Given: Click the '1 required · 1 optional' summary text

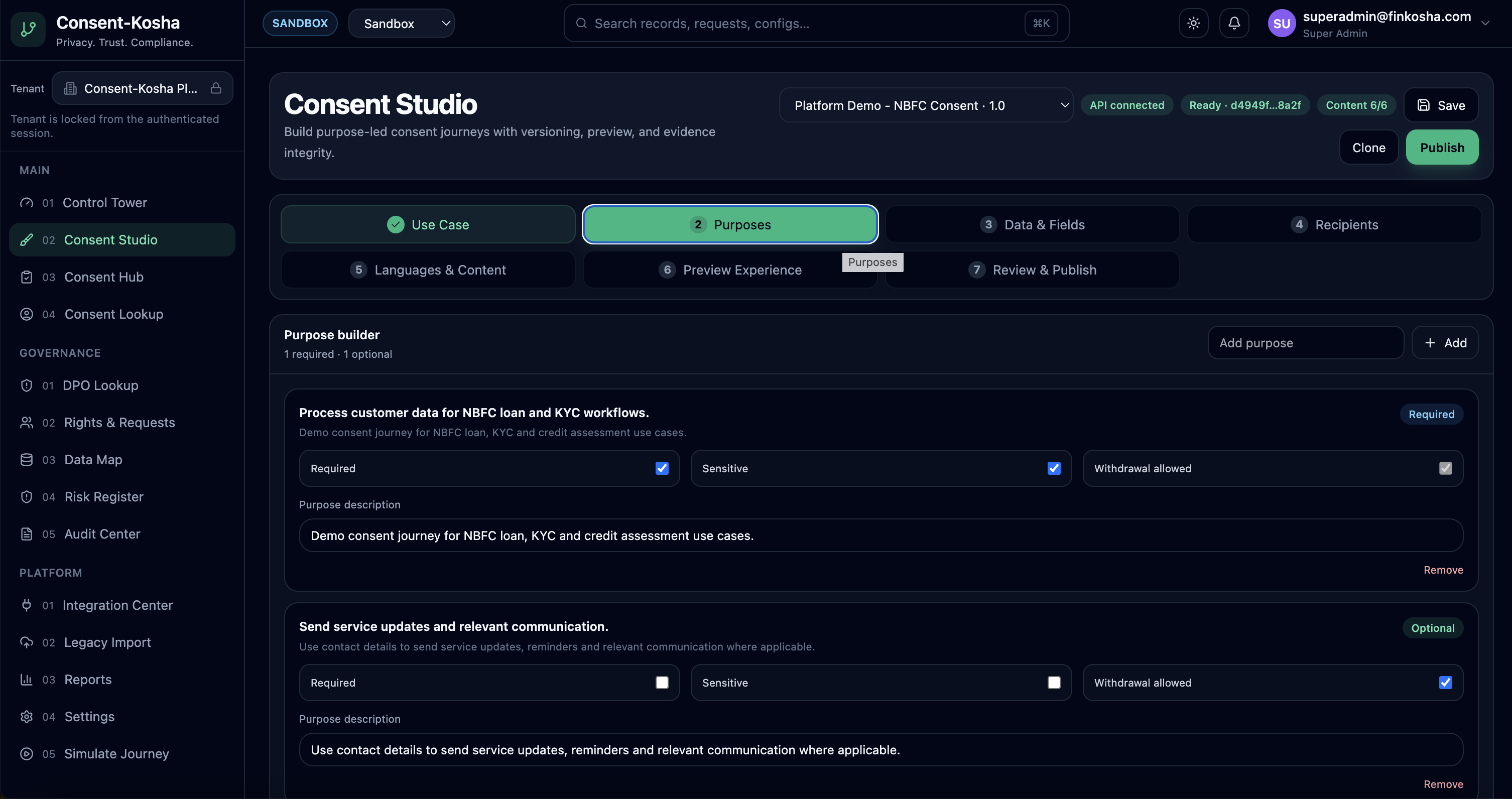Looking at the screenshot, I should [338, 354].
